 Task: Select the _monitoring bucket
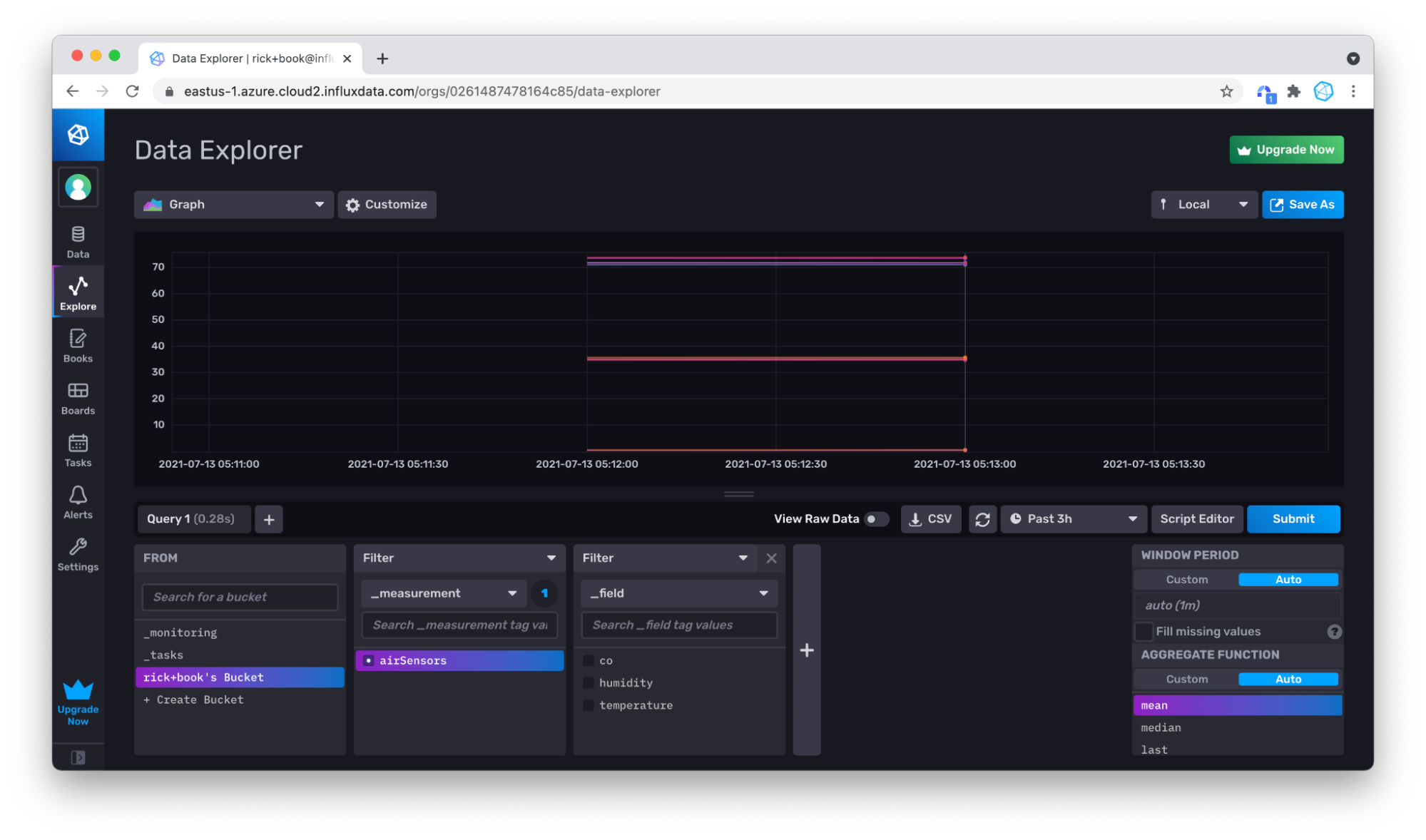pyautogui.click(x=240, y=632)
